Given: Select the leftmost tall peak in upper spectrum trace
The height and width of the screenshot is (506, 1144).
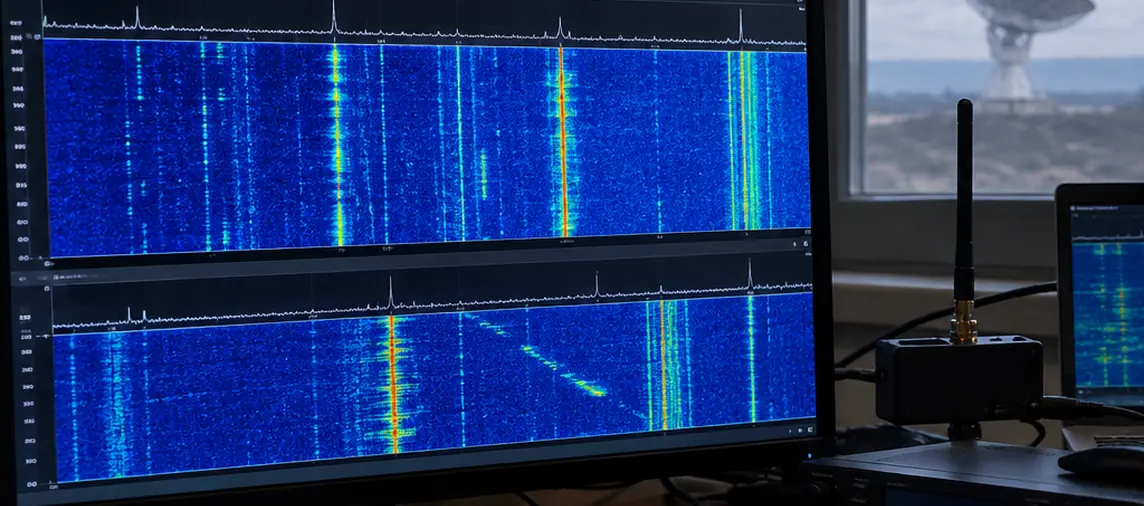Looking at the screenshot, I should [136, 18].
